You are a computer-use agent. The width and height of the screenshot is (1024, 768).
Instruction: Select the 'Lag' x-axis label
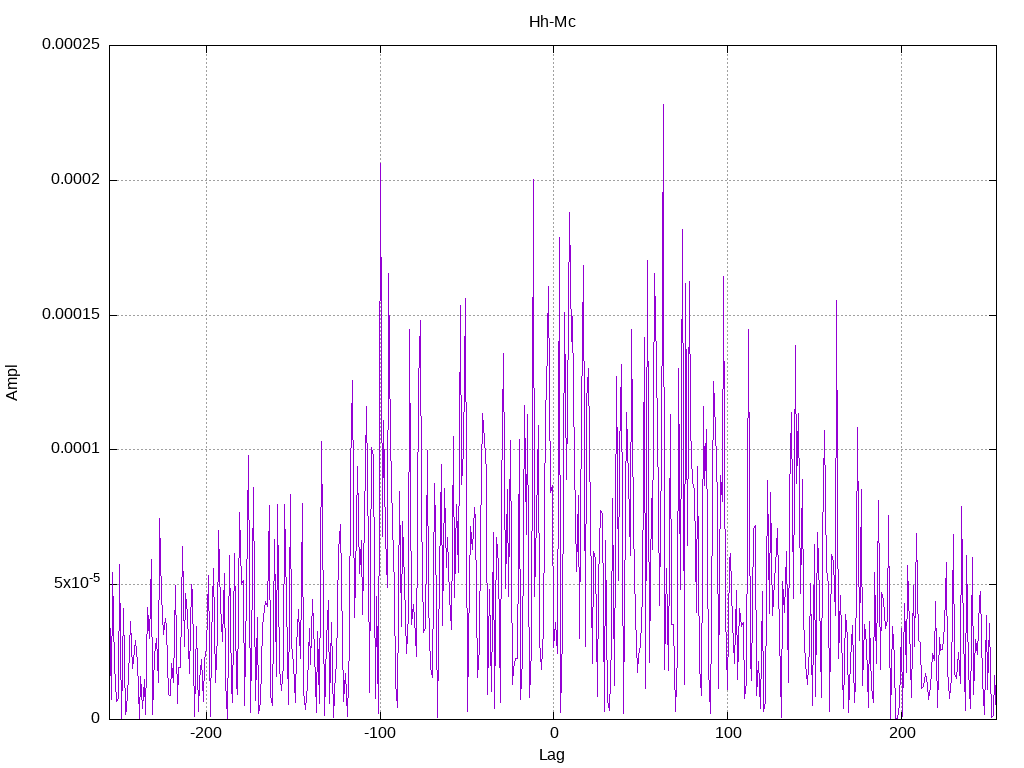pos(552,755)
